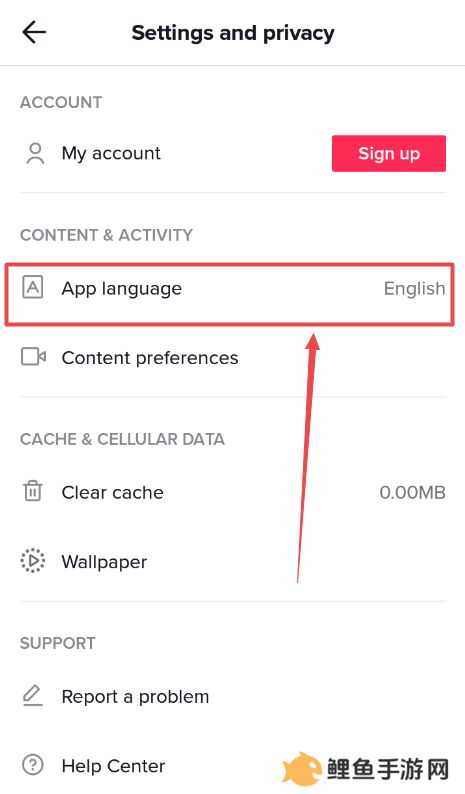465x794 pixels.
Task: Click the Help Center question mark icon
Action: pos(33,765)
